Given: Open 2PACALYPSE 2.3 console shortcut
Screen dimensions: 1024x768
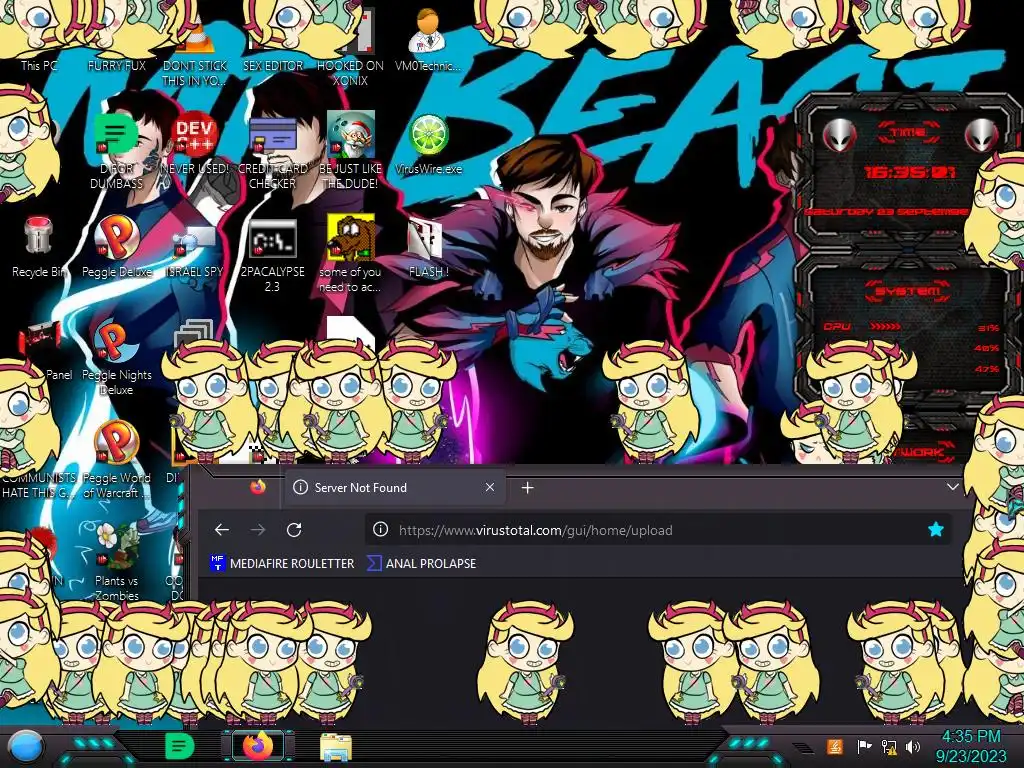Looking at the screenshot, I should (x=272, y=255).
